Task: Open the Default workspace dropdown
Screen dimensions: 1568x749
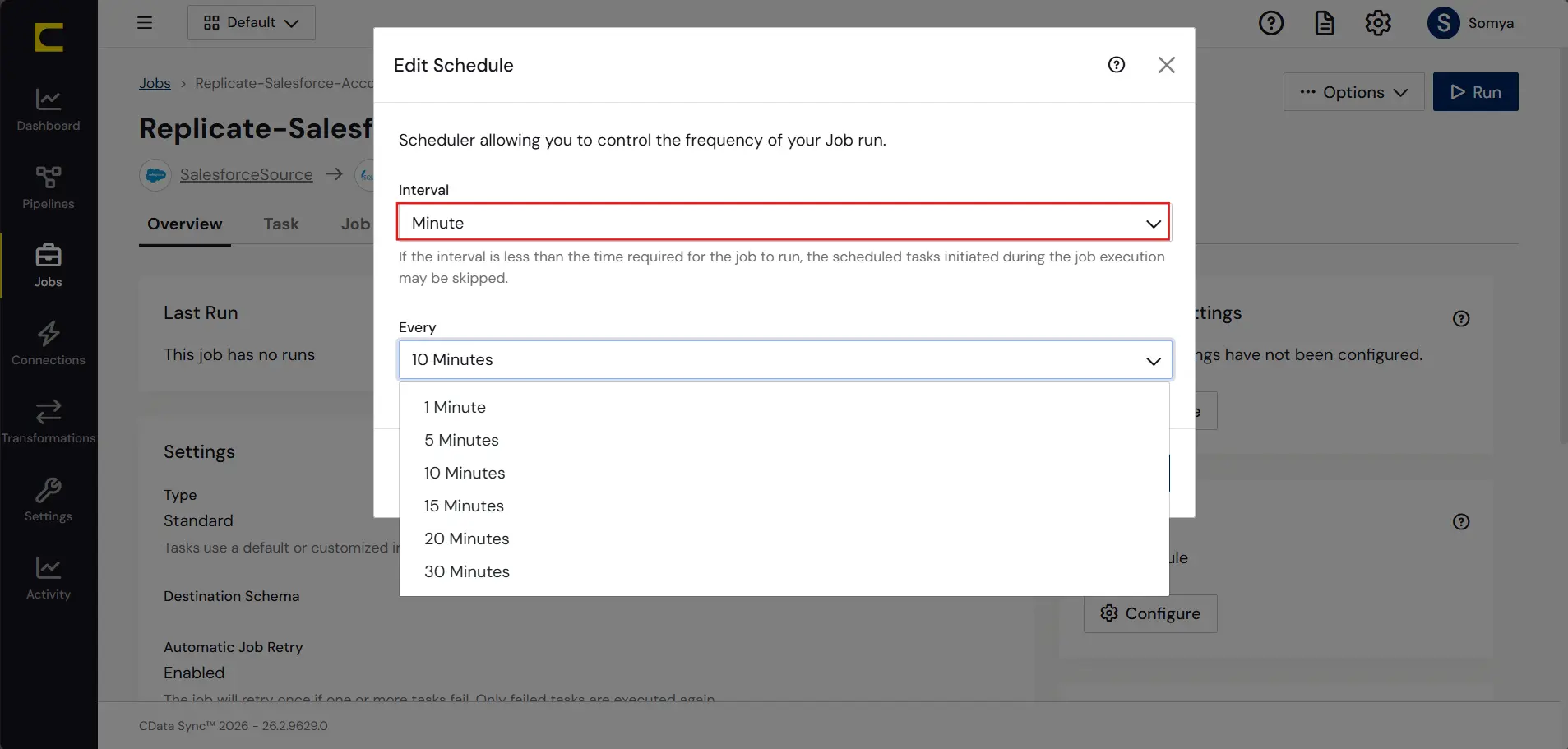Action: [x=252, y=23]
